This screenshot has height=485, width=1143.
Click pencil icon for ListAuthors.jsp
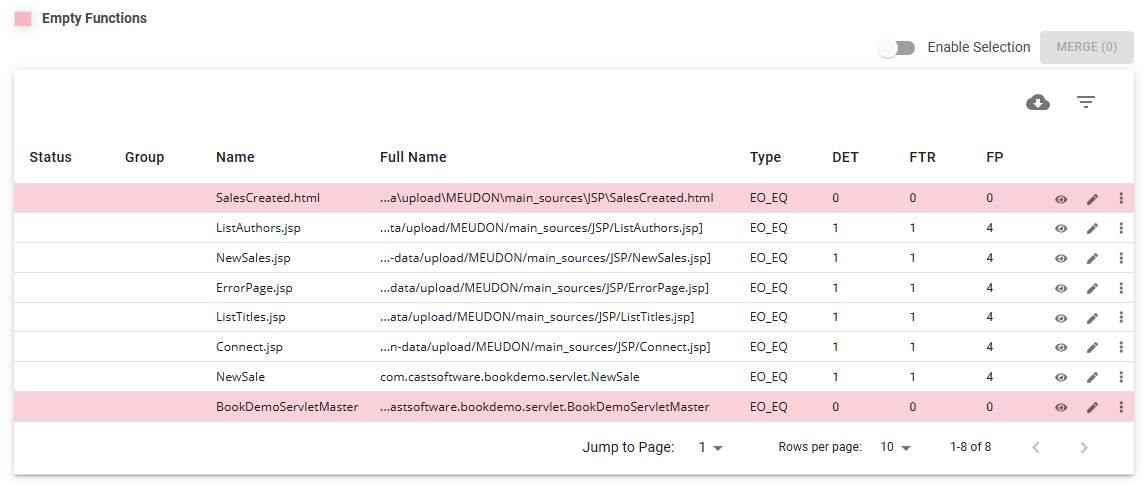pyautogui.click(x=1092, y=229)
